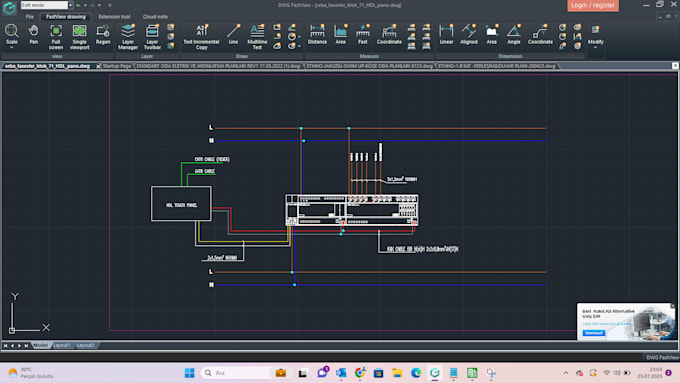This screenshot has height=383, width=680.
Task: Select the Multiline Text tool
Action: (x=257, y=37)
